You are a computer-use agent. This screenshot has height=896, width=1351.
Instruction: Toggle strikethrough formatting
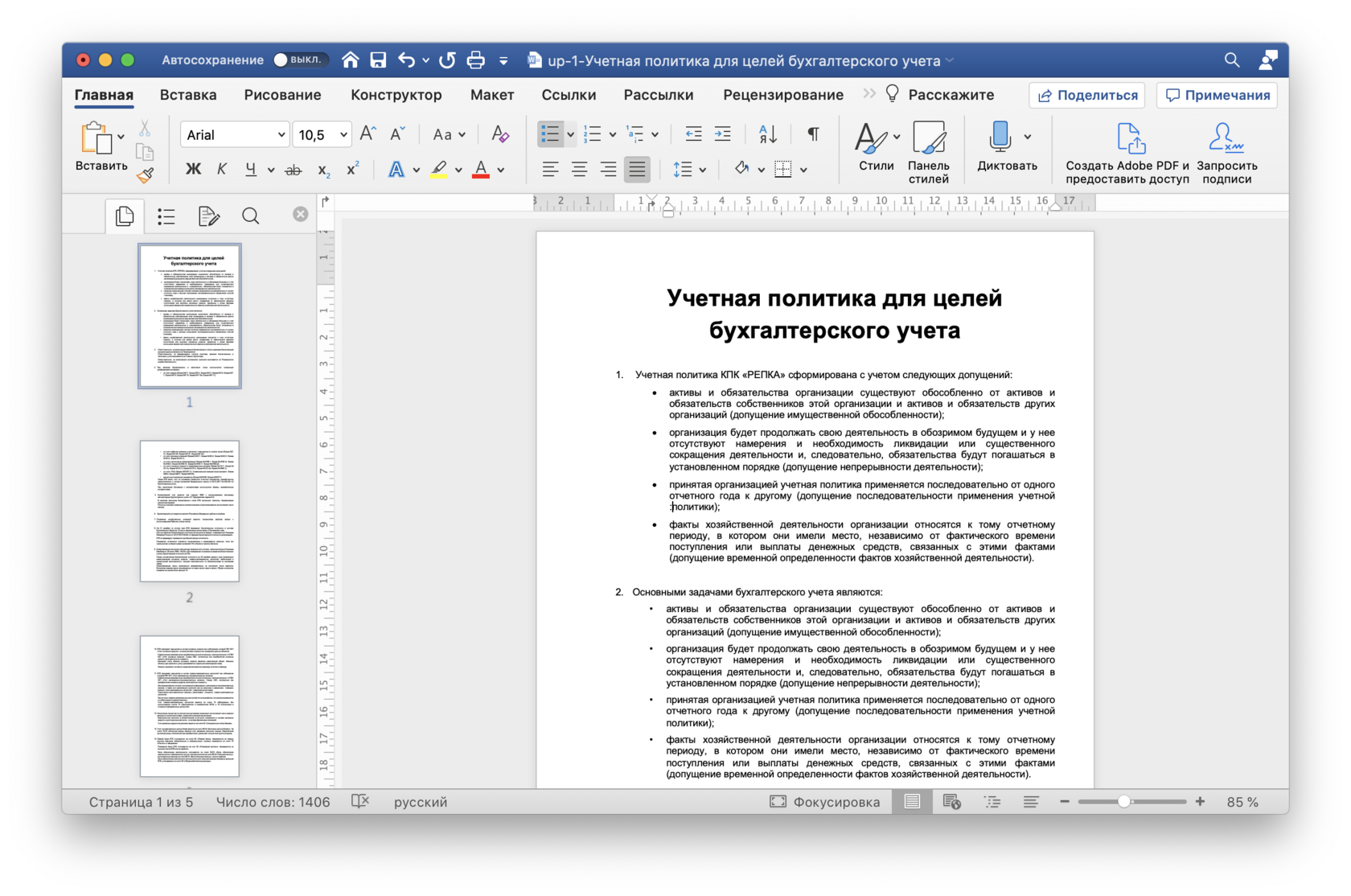pyautogui.click(x=294, y=170)
